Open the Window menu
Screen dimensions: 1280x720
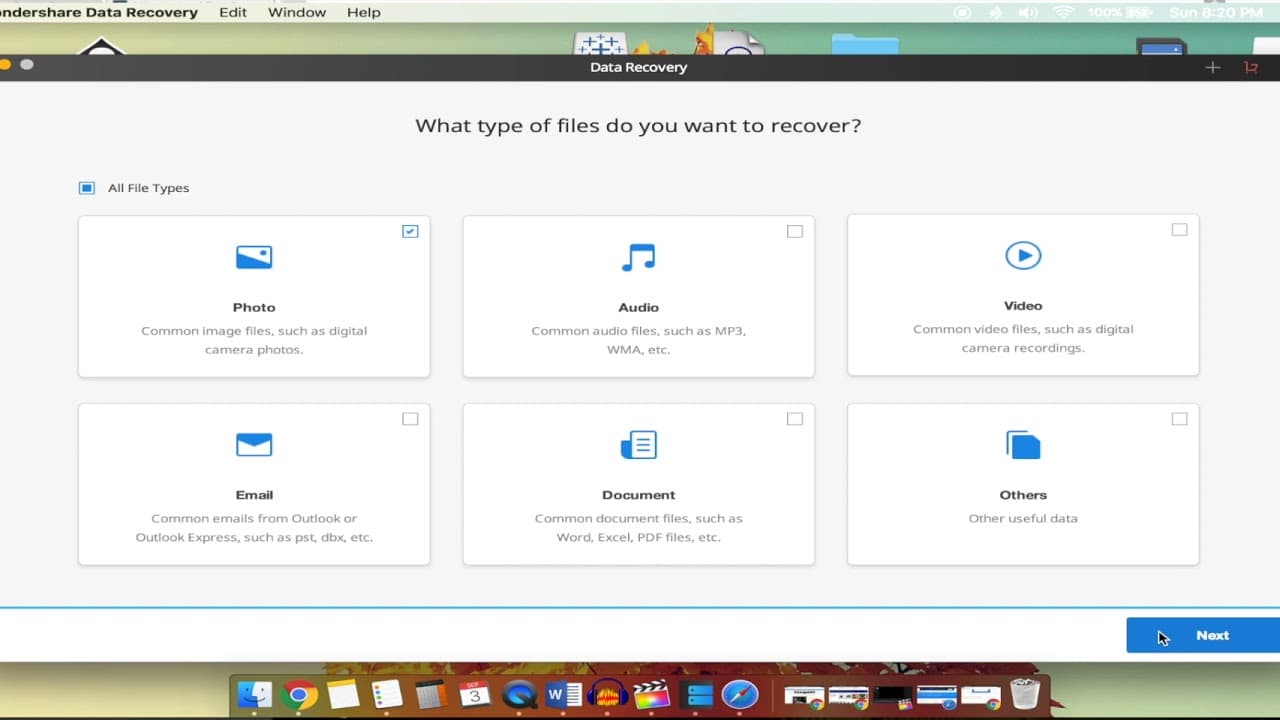click(297, 12)
